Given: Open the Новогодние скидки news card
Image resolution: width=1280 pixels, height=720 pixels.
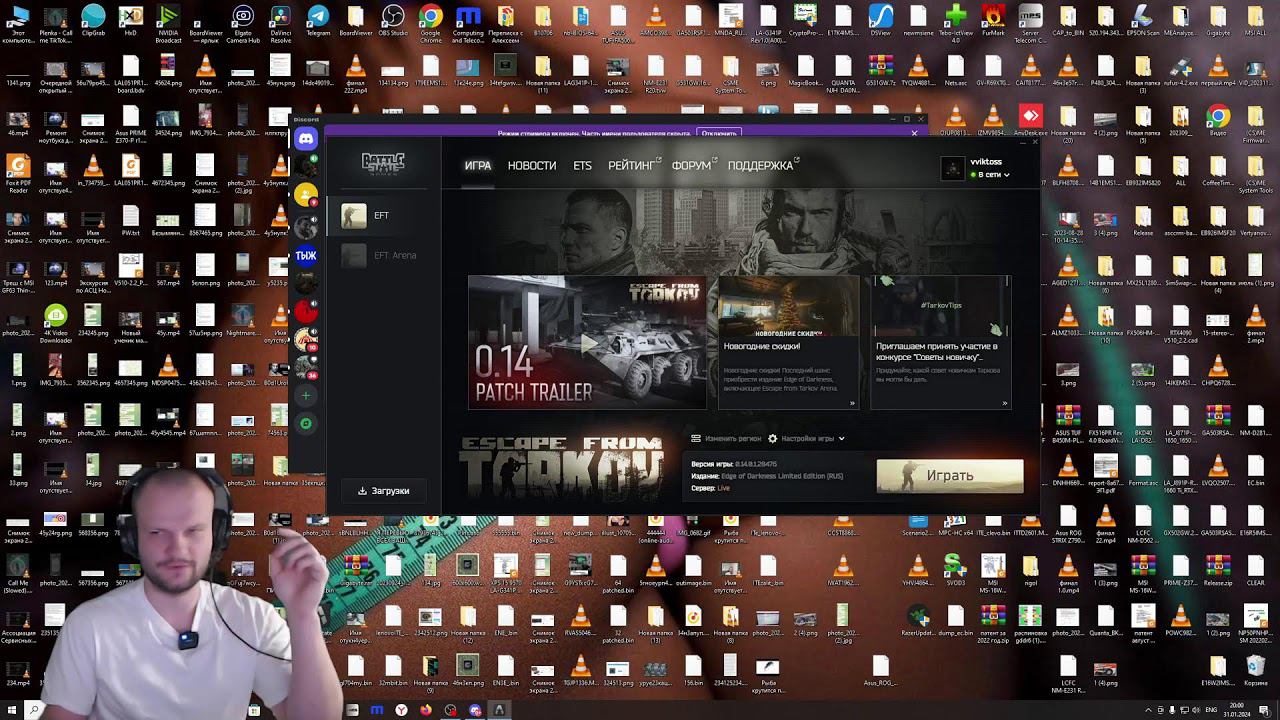Looking at the screenshot, I should pos(789,343).
